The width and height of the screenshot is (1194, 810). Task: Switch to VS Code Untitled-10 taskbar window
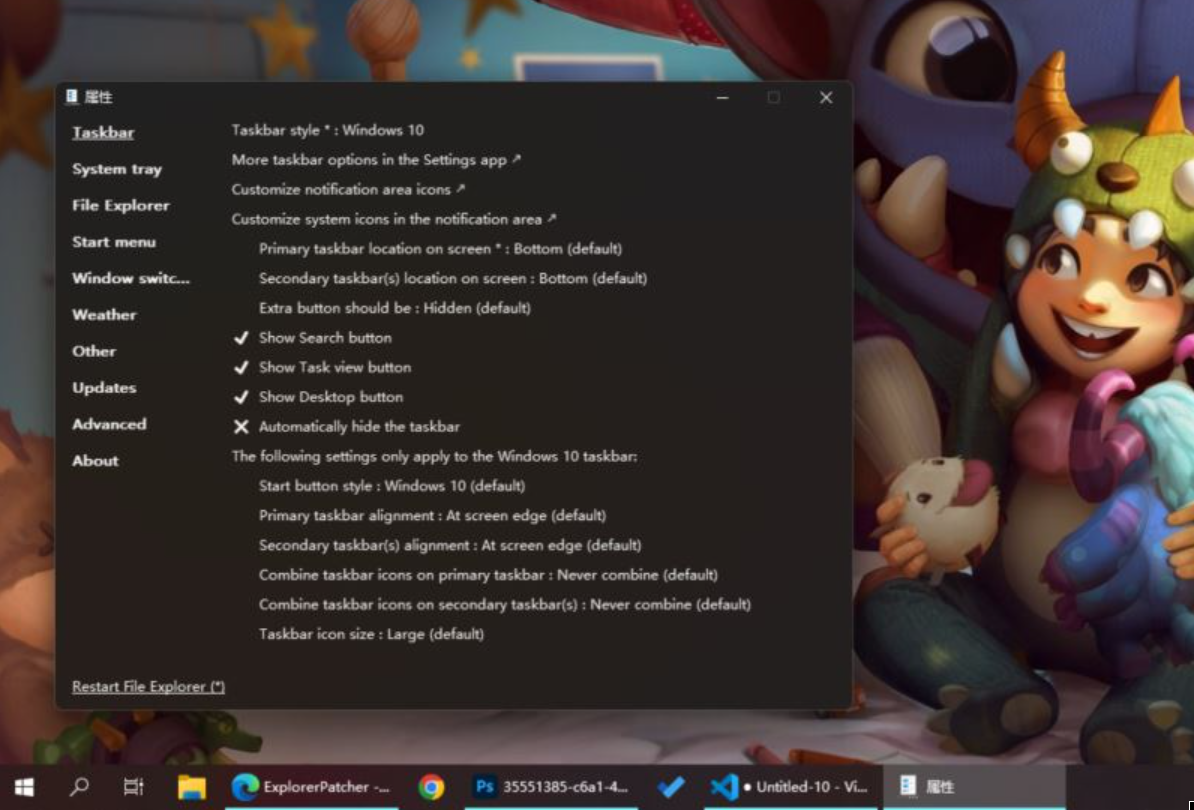790,787
